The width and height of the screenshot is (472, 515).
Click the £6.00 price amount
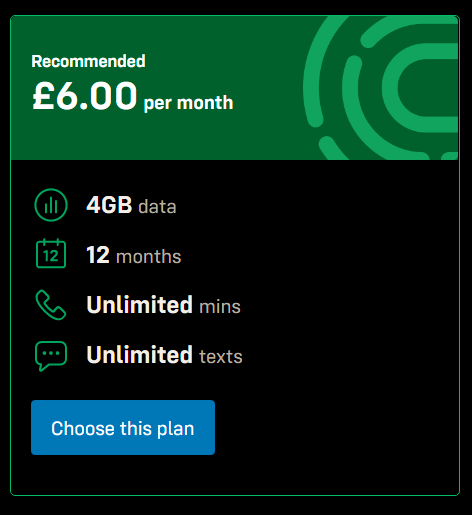[x=85, y=96]
